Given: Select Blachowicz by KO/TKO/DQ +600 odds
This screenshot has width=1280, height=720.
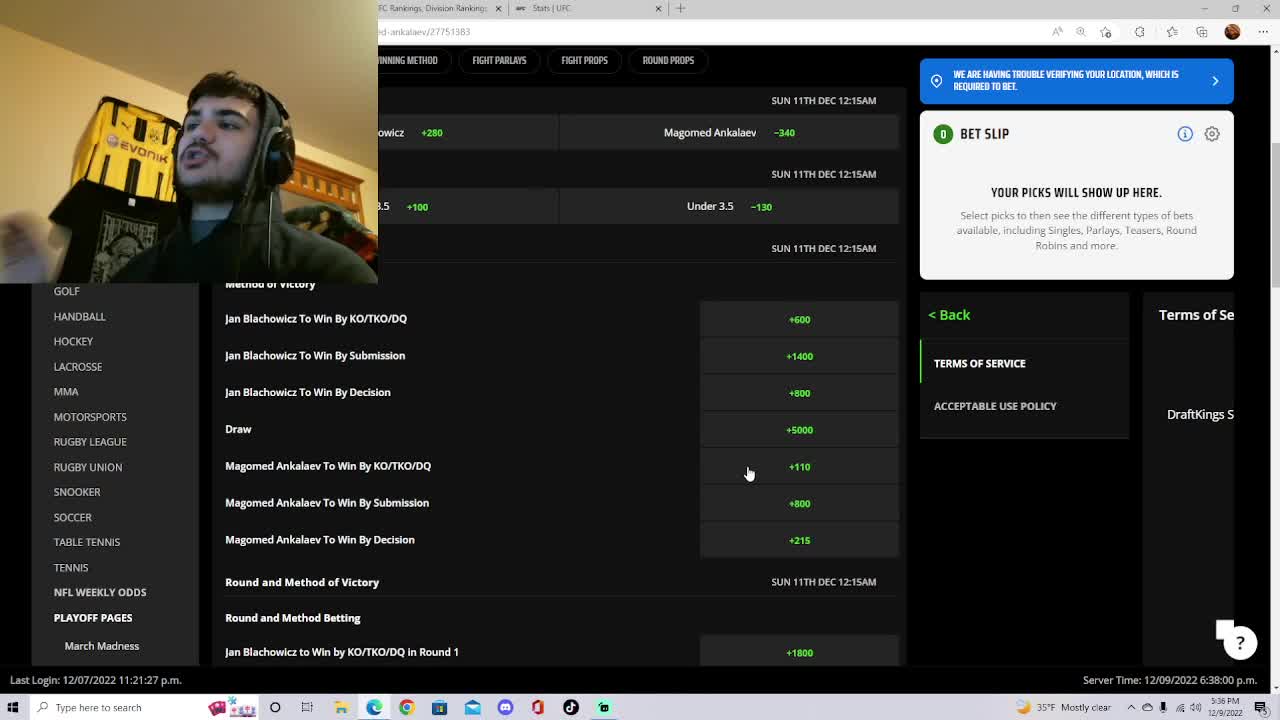Looking at the screenshot, I should click(x=799, y=319).
